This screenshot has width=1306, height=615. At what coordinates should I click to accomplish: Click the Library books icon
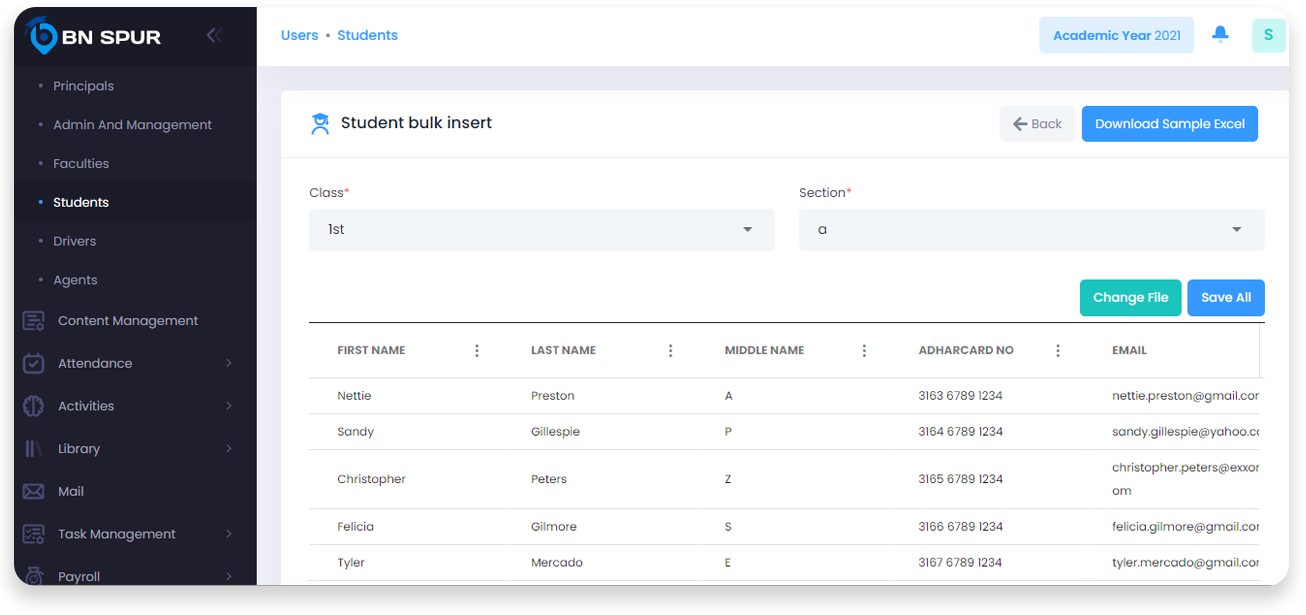pyautogui.click(x=34, y=449)
